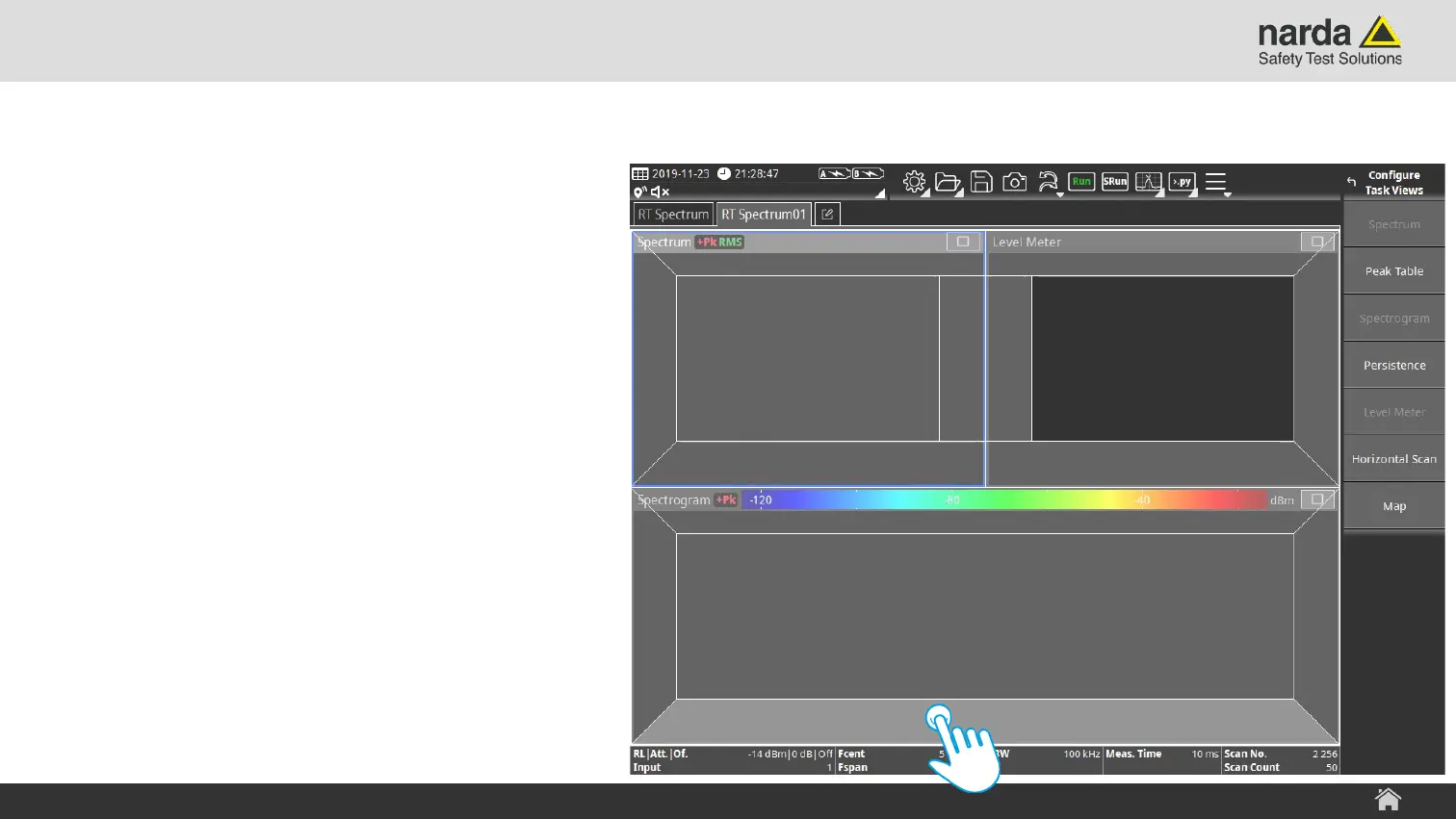Maximize the Spectrogram view
Image resolution: width=1456 pixels, height=819 pixels.
(x=1317, y=499)
